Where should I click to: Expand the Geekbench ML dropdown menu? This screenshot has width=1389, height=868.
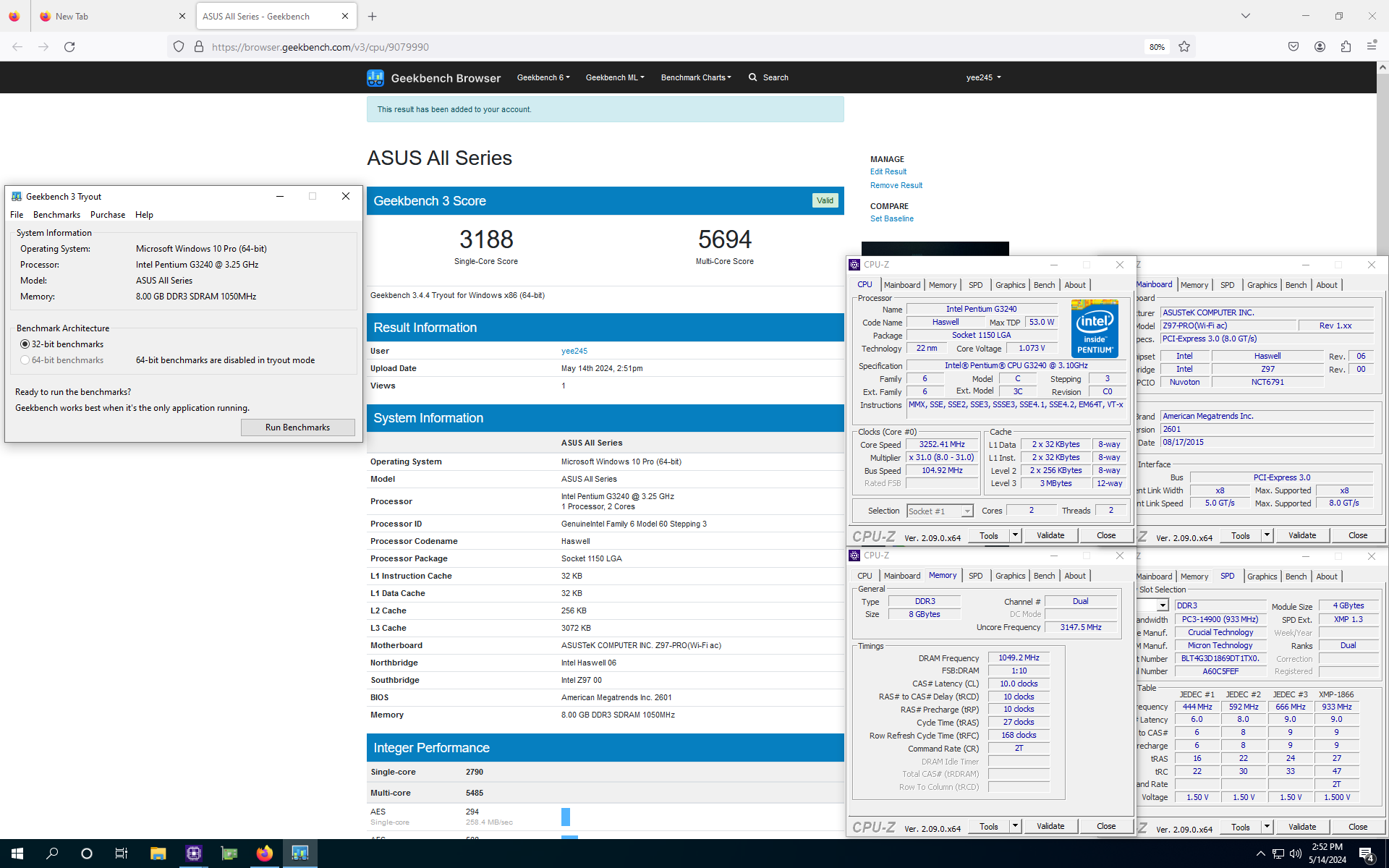pos(615,77)
